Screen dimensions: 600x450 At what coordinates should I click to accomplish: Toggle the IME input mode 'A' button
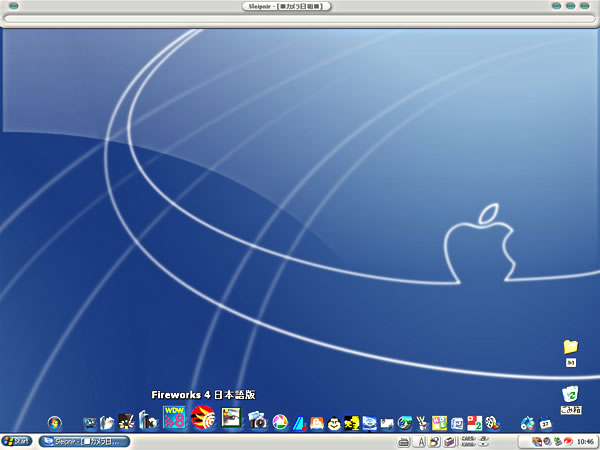(x=420, y=442)
